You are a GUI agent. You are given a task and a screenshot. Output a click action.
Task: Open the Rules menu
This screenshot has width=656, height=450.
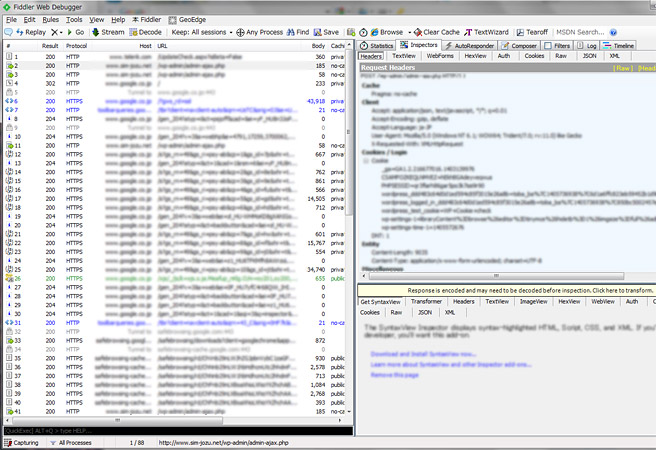coord(51,20)
